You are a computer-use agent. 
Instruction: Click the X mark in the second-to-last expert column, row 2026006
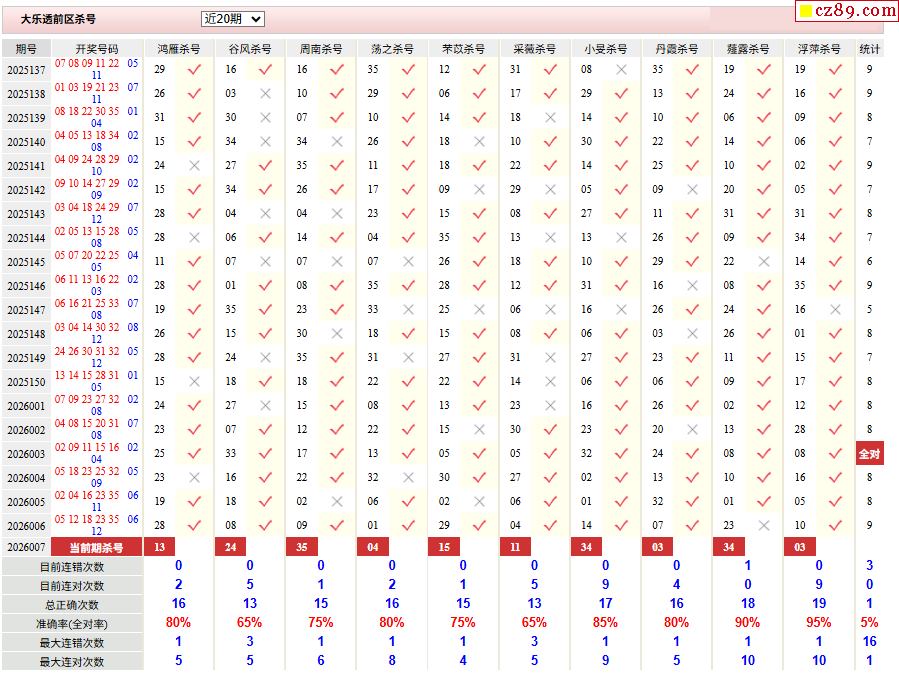pyautogui.click(x=764, y=525)
